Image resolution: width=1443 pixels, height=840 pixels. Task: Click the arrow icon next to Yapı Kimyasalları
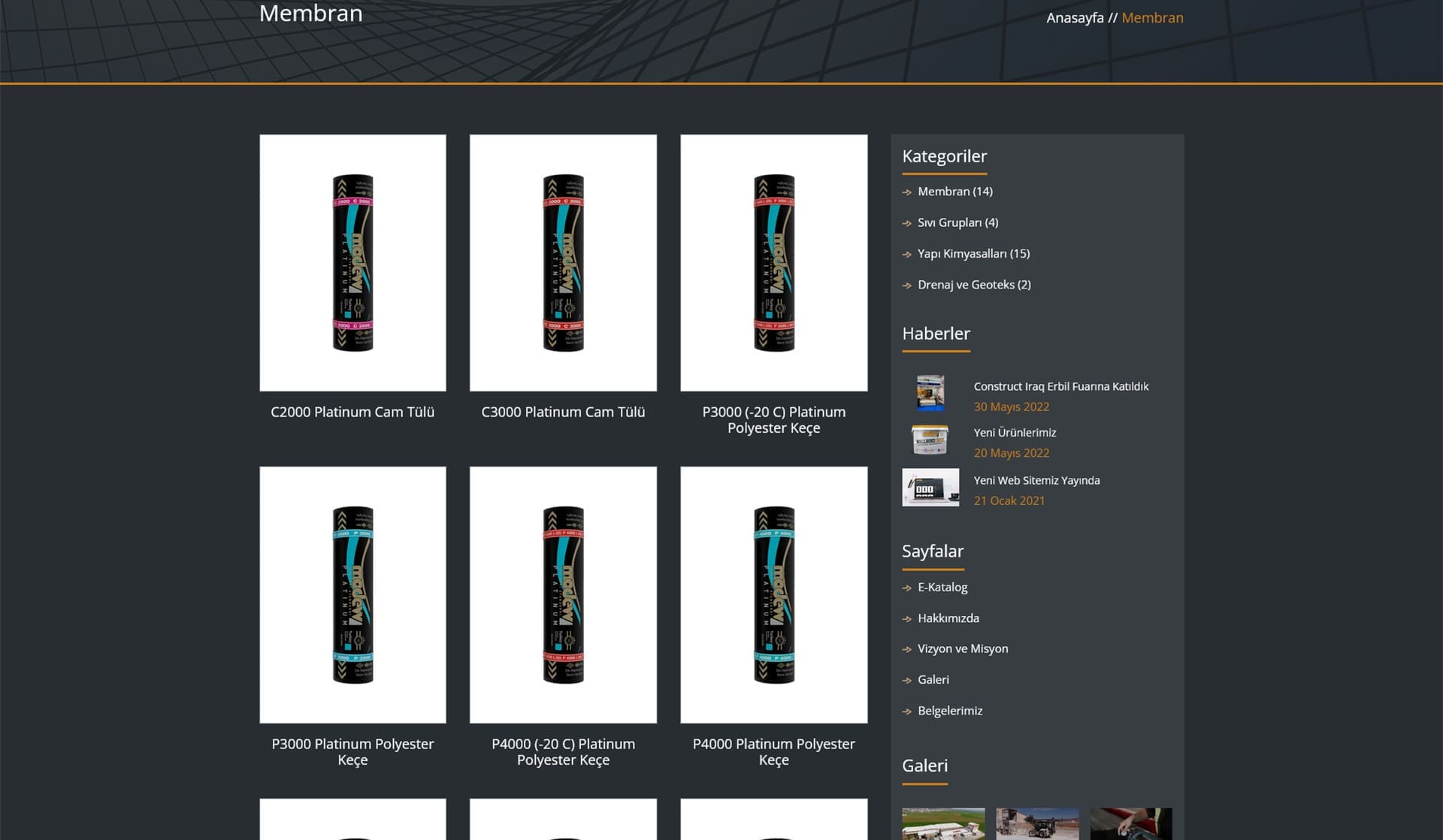point(907,255)
